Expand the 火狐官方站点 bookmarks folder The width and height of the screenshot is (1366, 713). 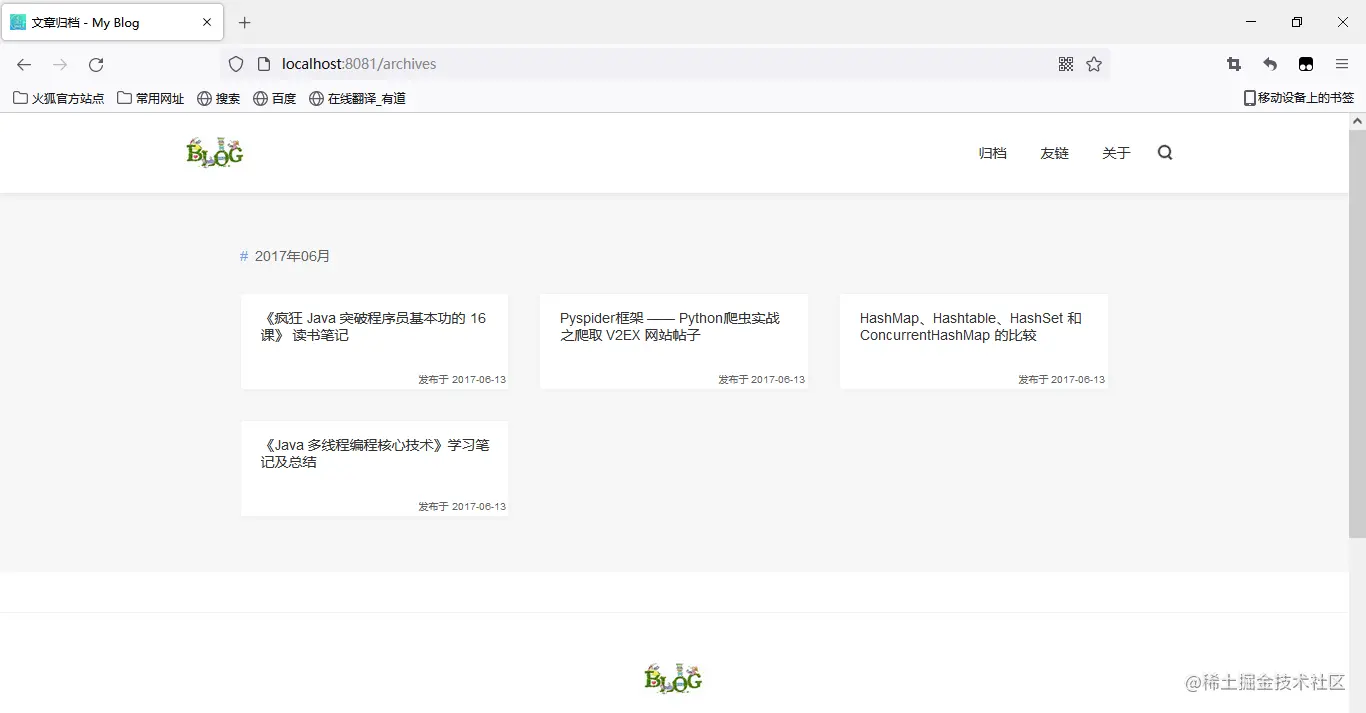(57, 98)
